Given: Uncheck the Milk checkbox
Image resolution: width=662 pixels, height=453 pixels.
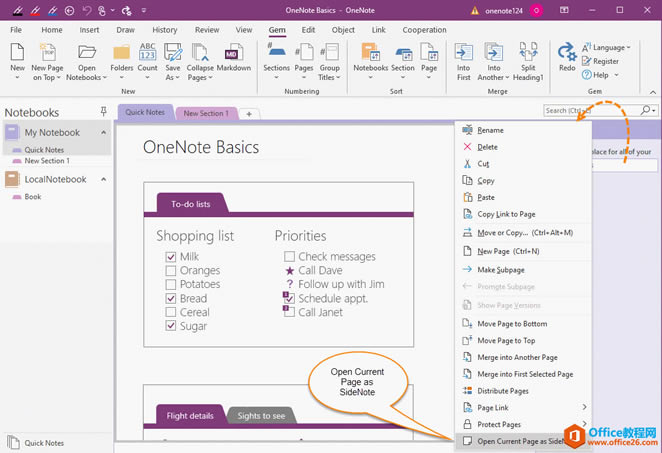Looking at the screenshot, I should [171, 257].
